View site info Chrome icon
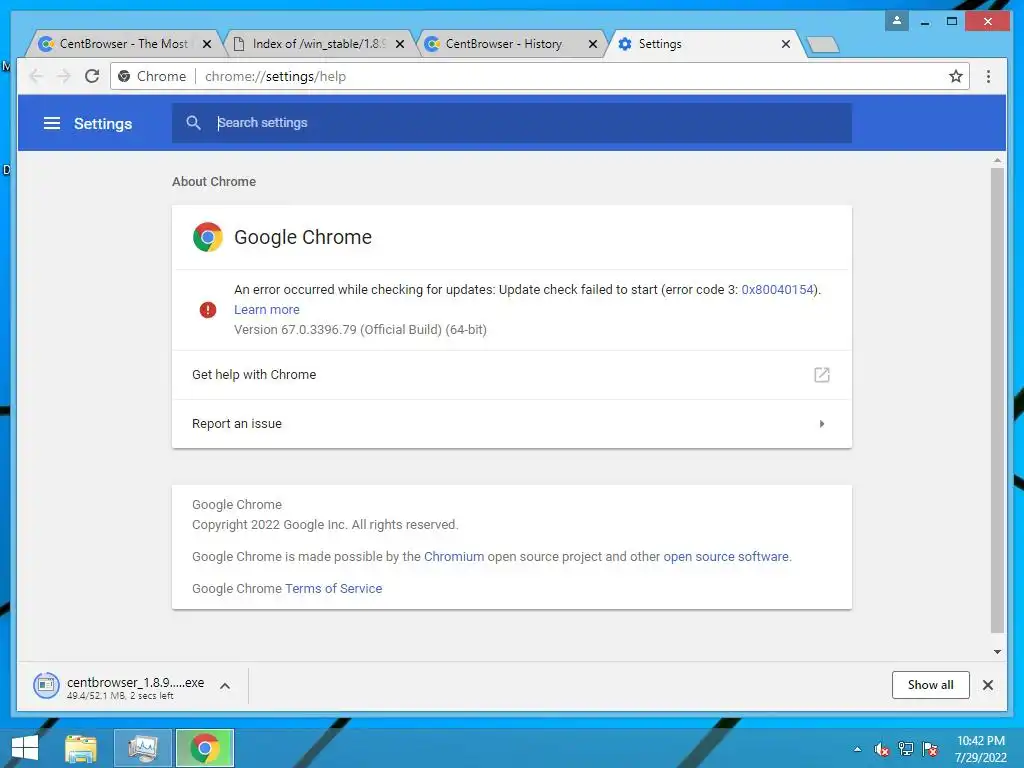The image size is (1024, 768). point(124,76)
